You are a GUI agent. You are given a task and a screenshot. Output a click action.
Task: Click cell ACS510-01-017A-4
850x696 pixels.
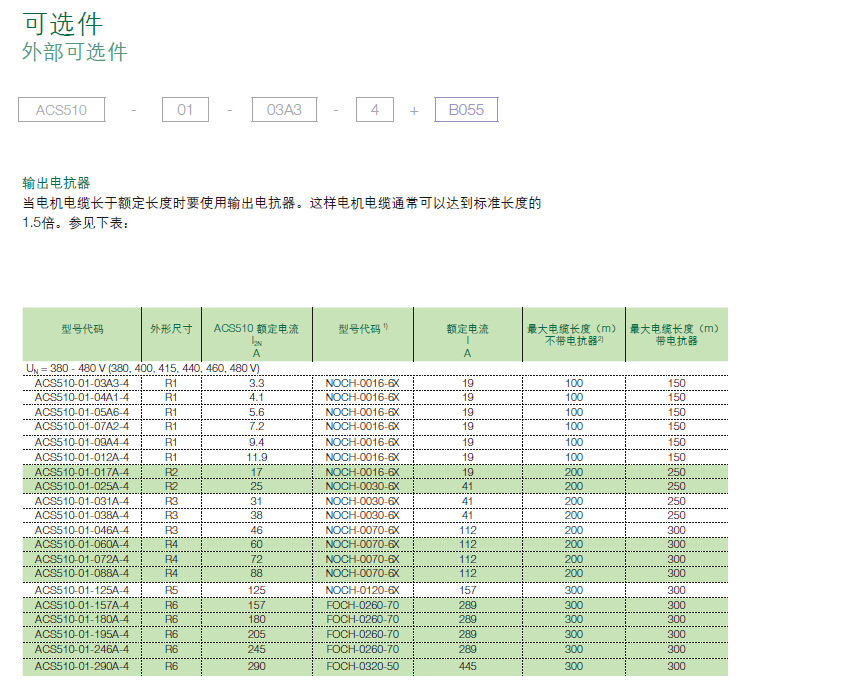(x=82, y=472)
